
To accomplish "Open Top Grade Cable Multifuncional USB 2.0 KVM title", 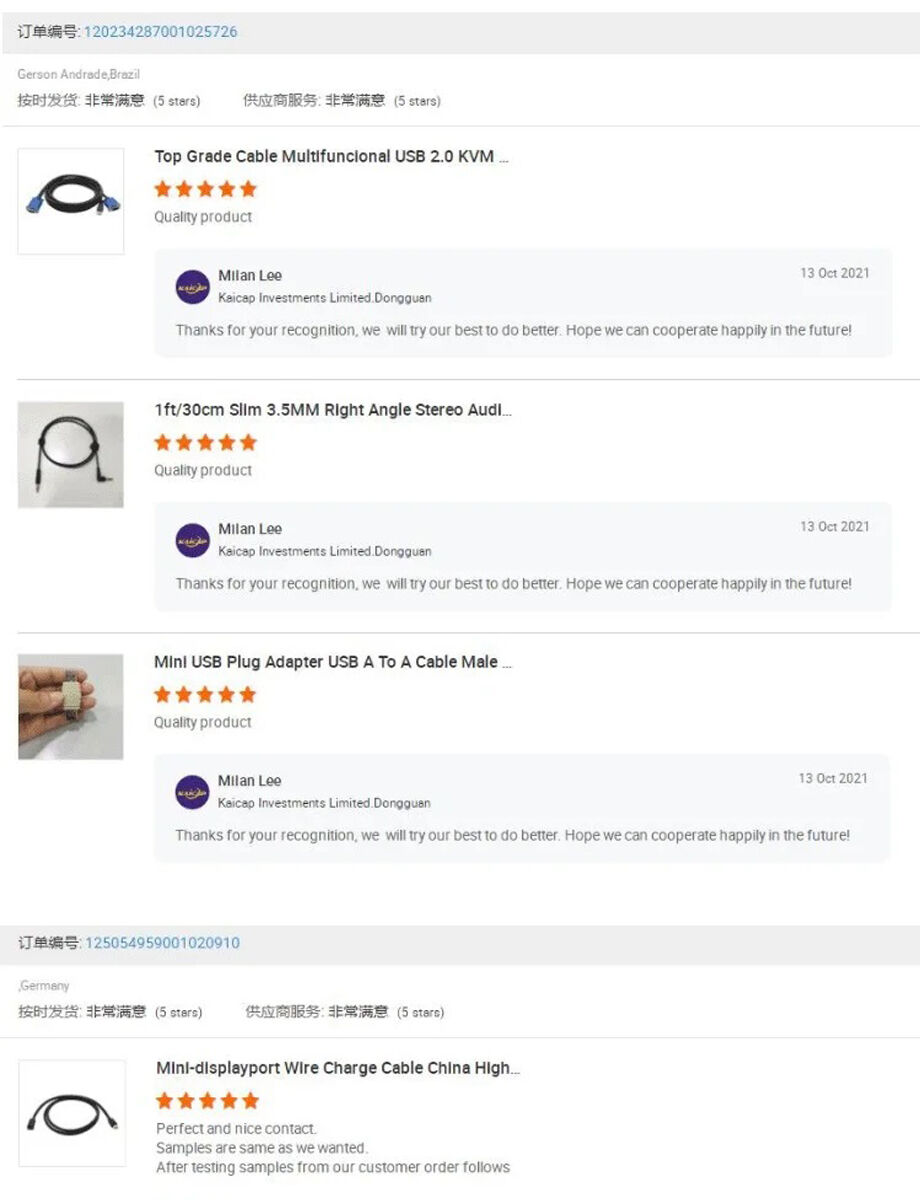I will coord(331,157).
